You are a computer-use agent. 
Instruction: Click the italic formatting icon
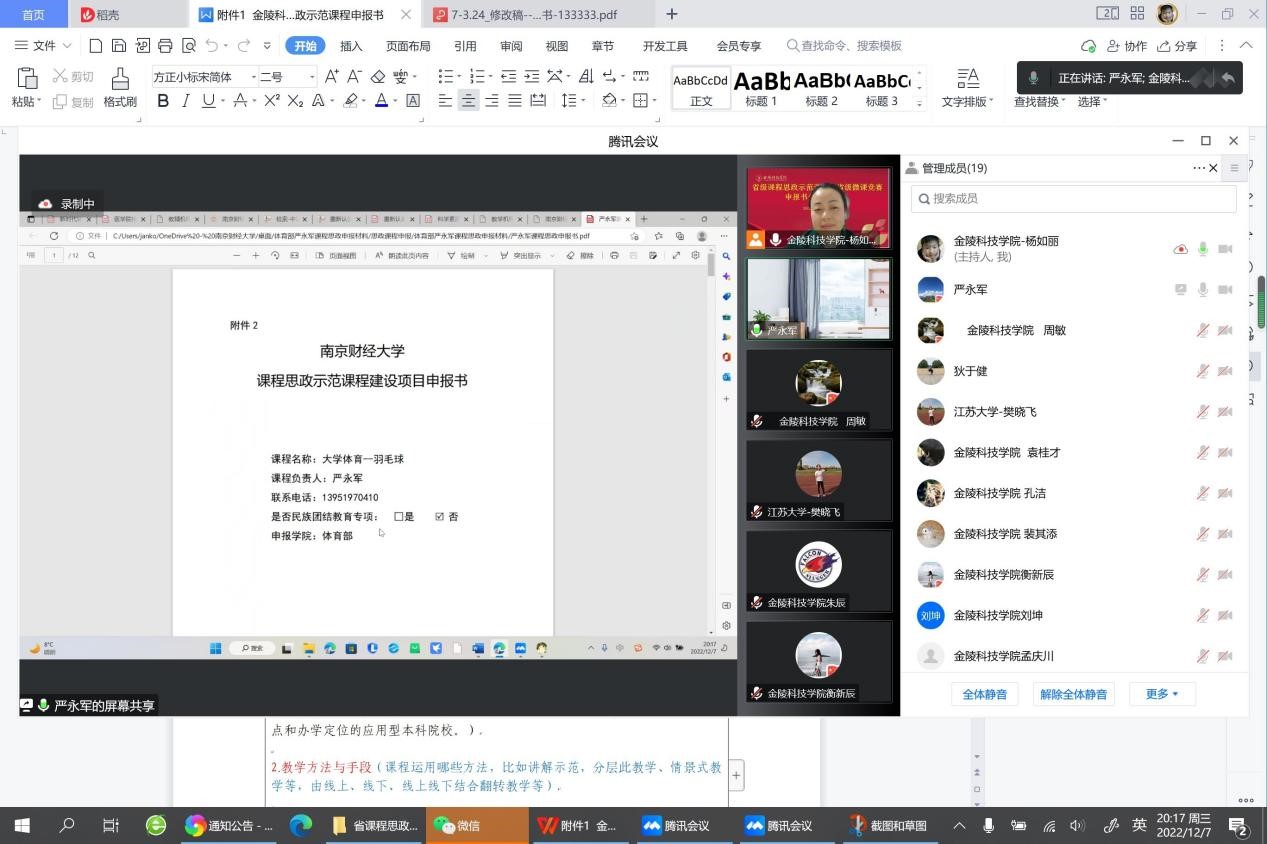click(185, 101)
